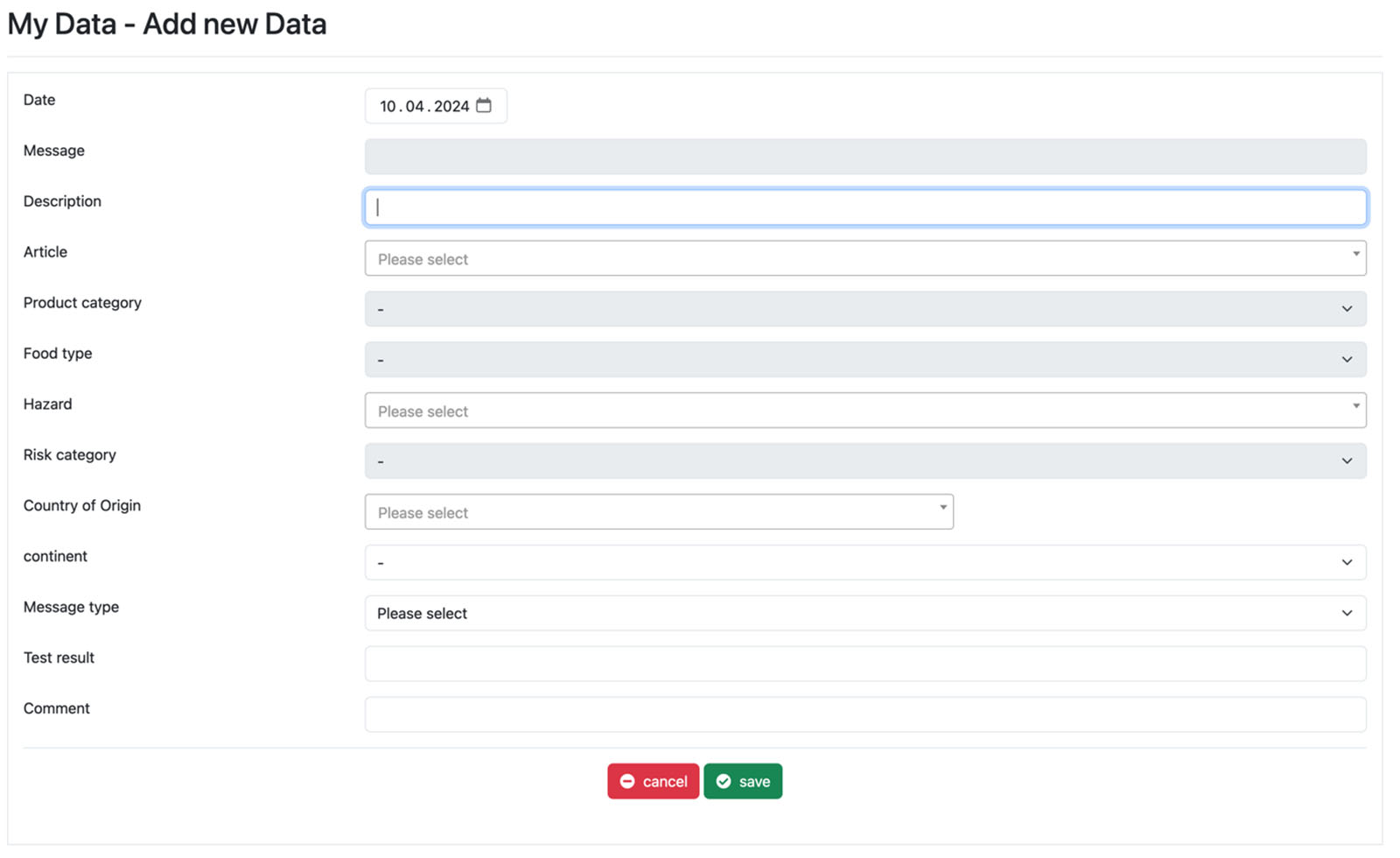The width and height of the screenshot is (1400, 858).
Task: Open the Country of Origin dropdown
Action: pos(658,512)
